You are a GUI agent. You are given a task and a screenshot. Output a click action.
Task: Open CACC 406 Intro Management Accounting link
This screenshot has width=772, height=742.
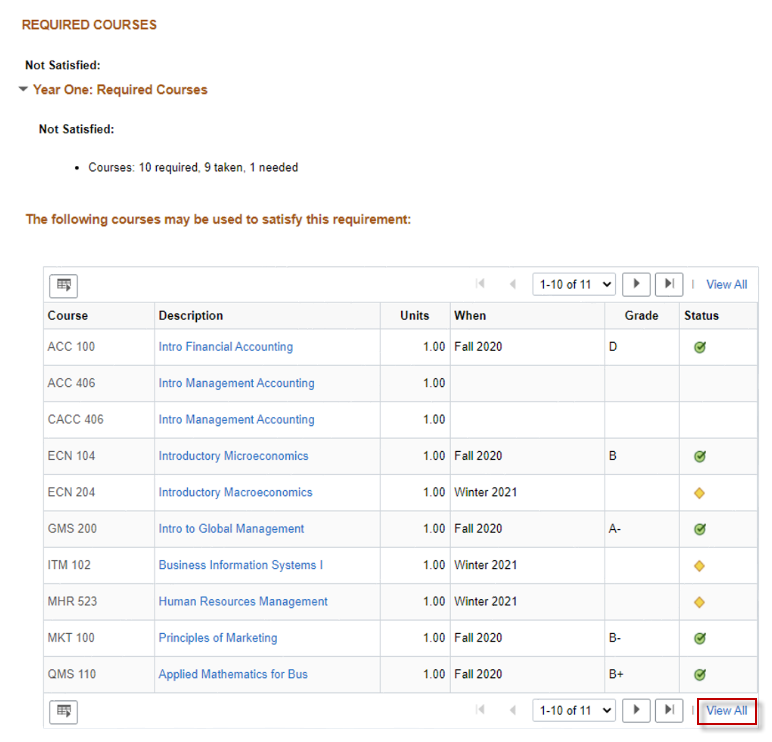point(236,419)
